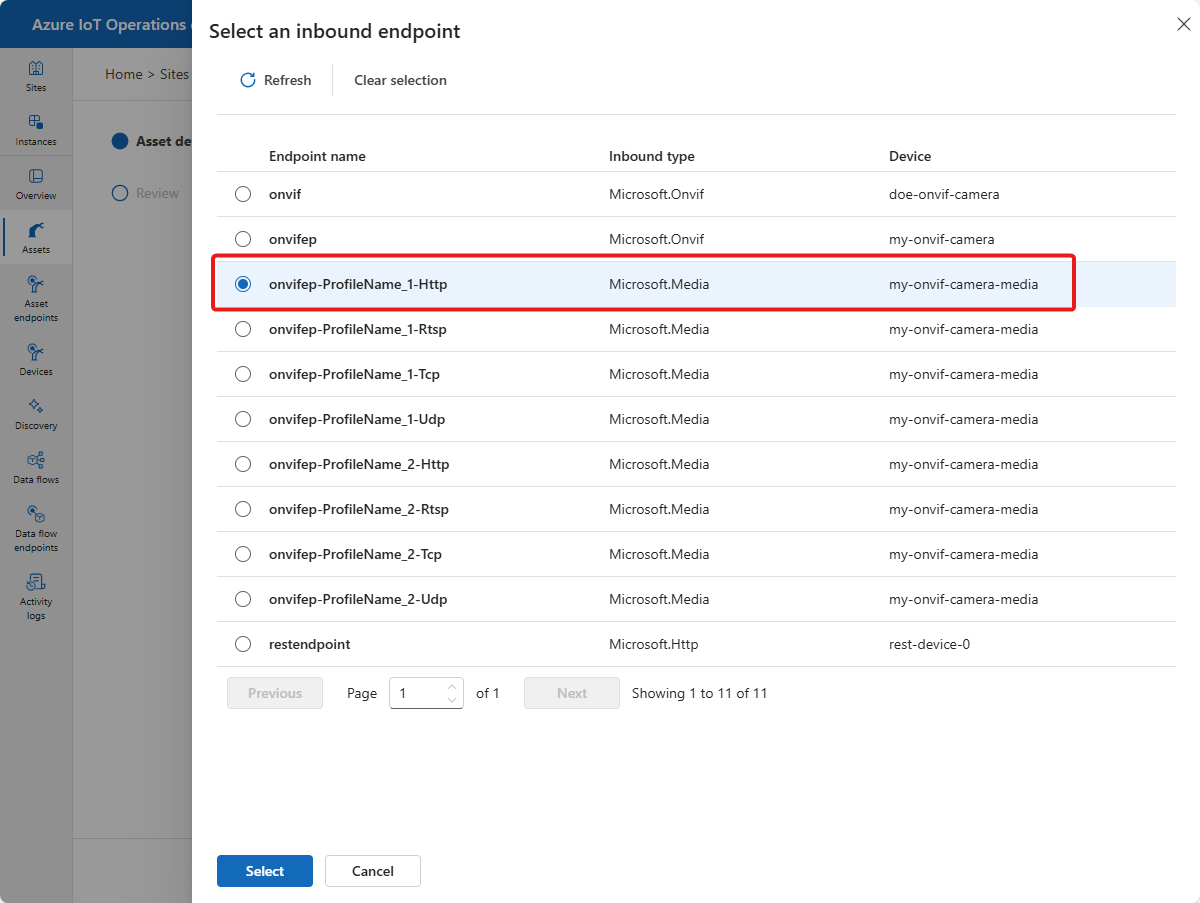Click Microsoft.Onvif in the onvif row

point(657,194)
